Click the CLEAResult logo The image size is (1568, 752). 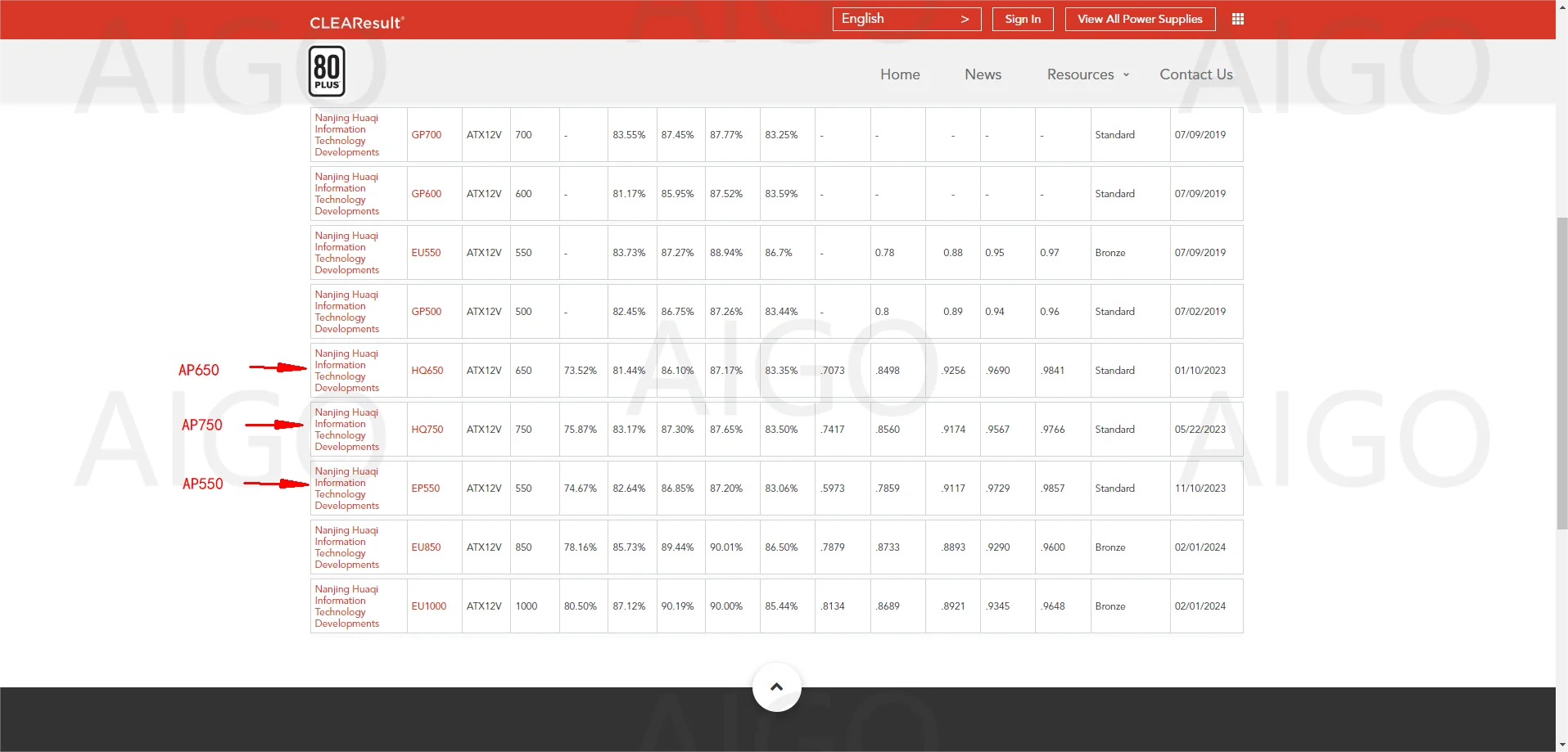coord(356,22)
